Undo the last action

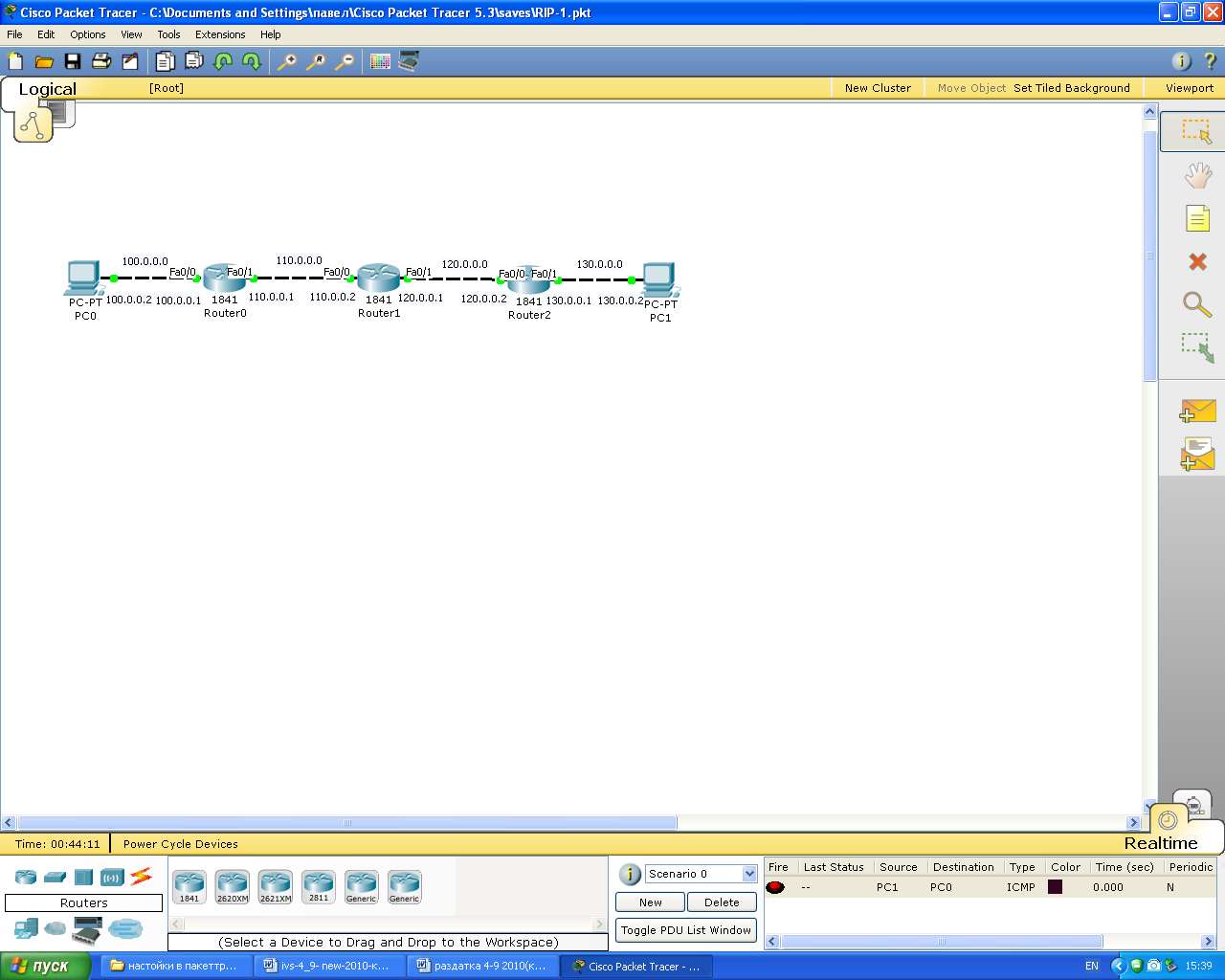[x=223, y=61]
